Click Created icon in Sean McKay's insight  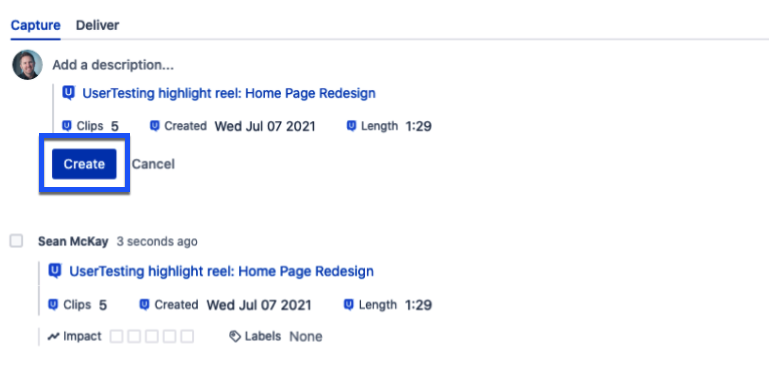144,304
